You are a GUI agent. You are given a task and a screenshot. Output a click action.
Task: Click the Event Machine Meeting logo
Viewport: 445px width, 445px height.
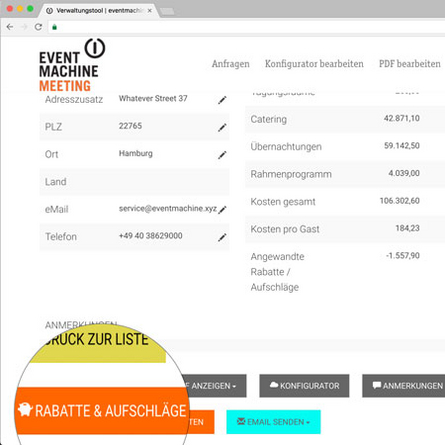72,65
